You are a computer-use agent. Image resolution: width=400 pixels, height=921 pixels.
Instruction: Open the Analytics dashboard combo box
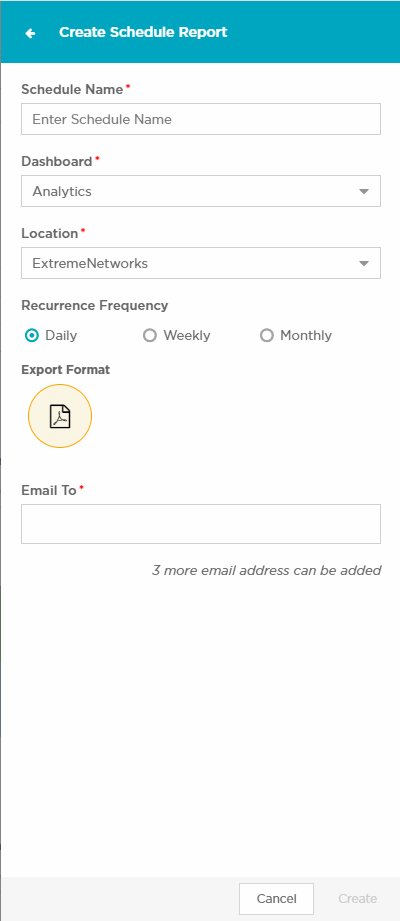[201, 191]
